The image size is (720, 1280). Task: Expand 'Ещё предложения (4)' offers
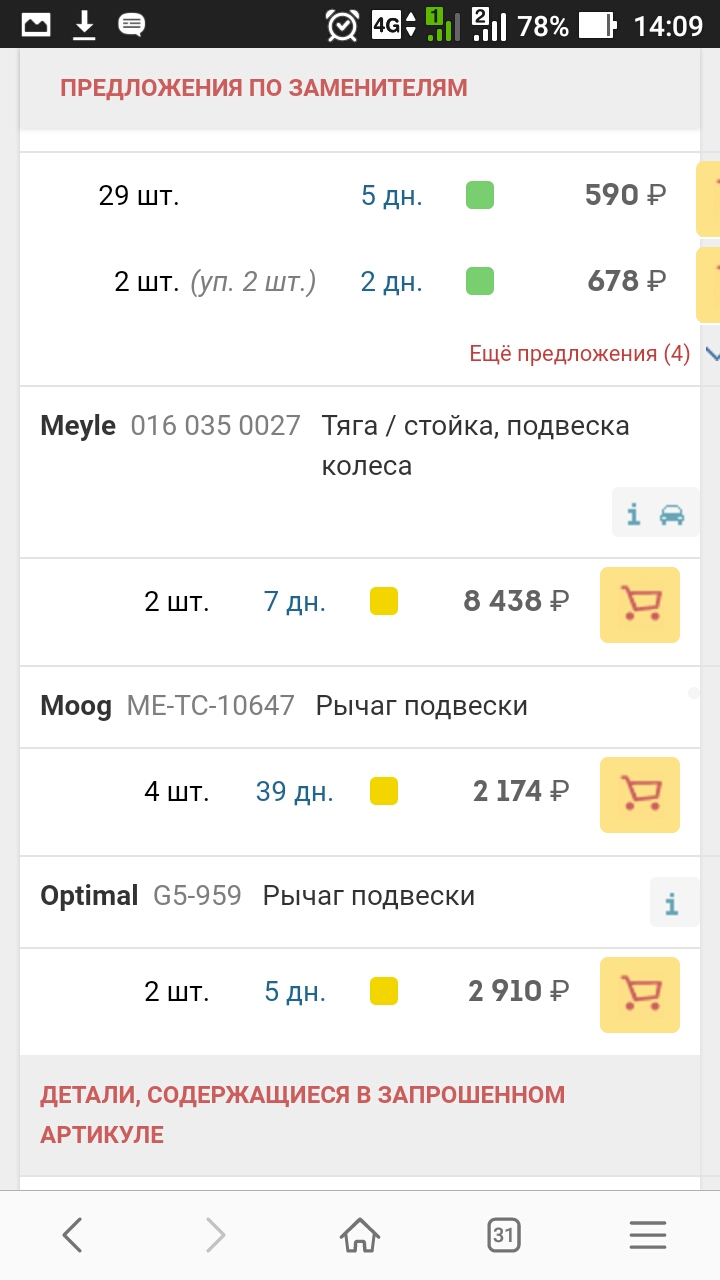[x=580, y=354]
